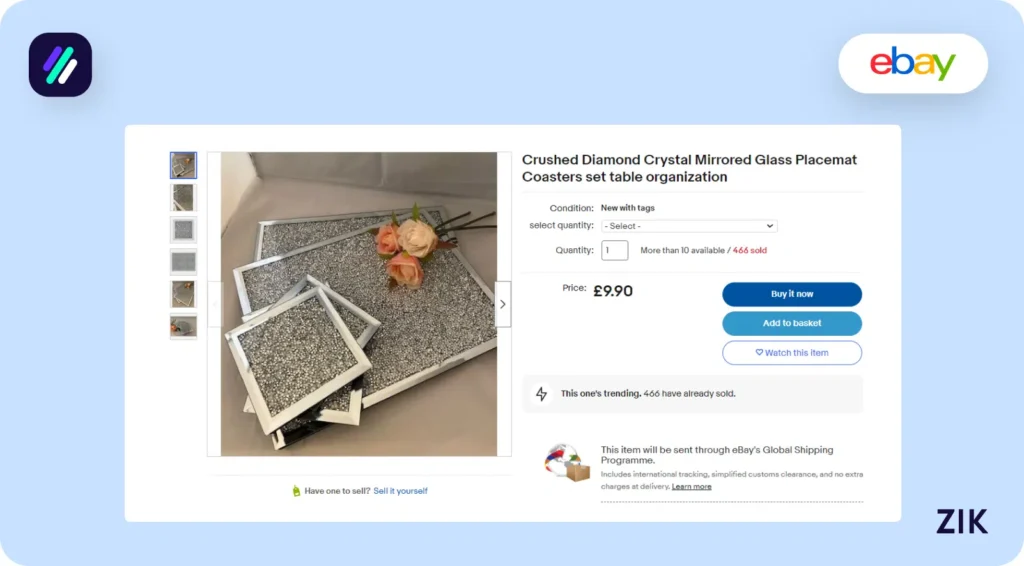Open the Sell it yourself link
The width and height of the screenshot is (1024, 566).
click(x=400, y=491)
